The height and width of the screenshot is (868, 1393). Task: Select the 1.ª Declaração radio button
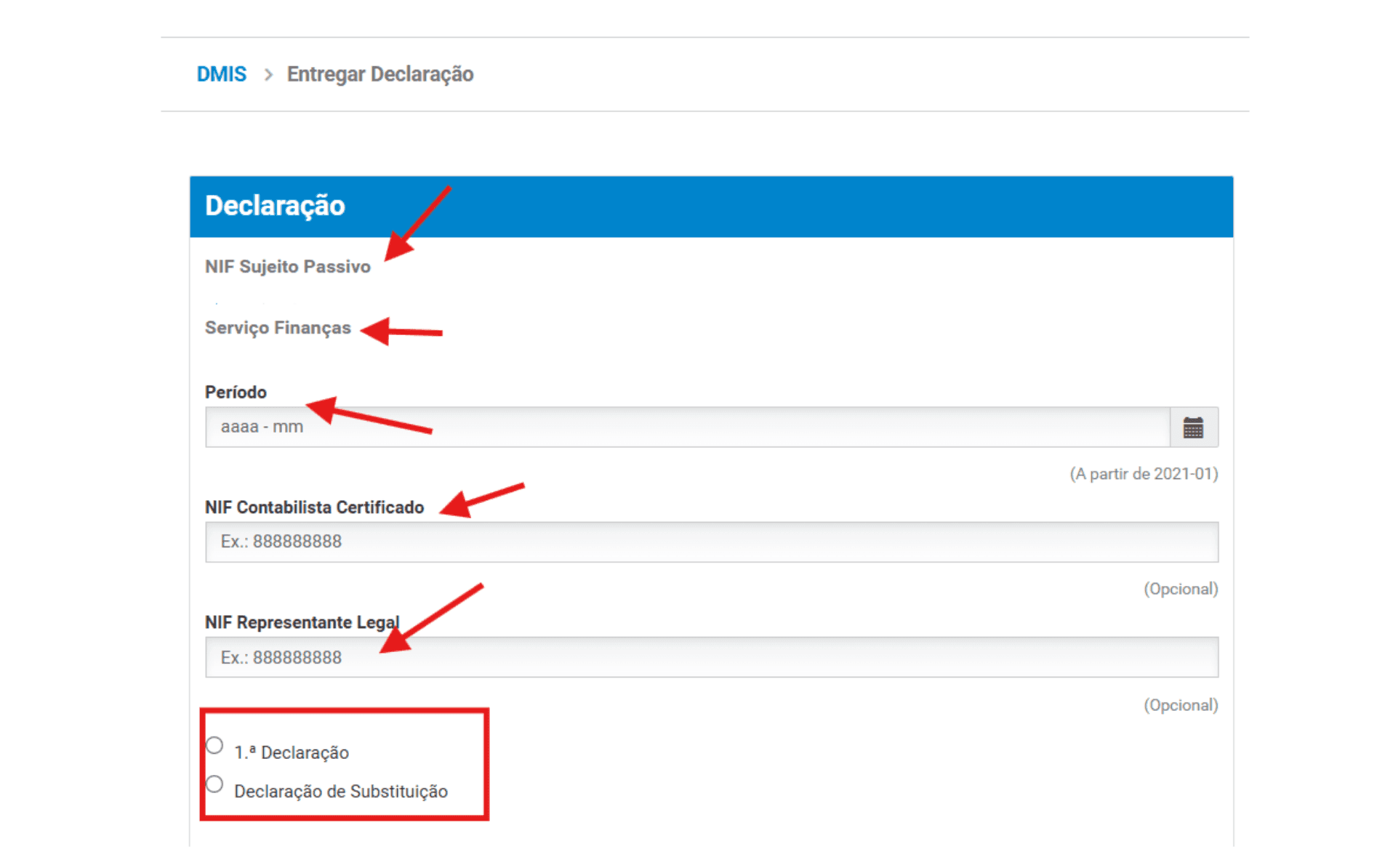click(x=214, y=745)
